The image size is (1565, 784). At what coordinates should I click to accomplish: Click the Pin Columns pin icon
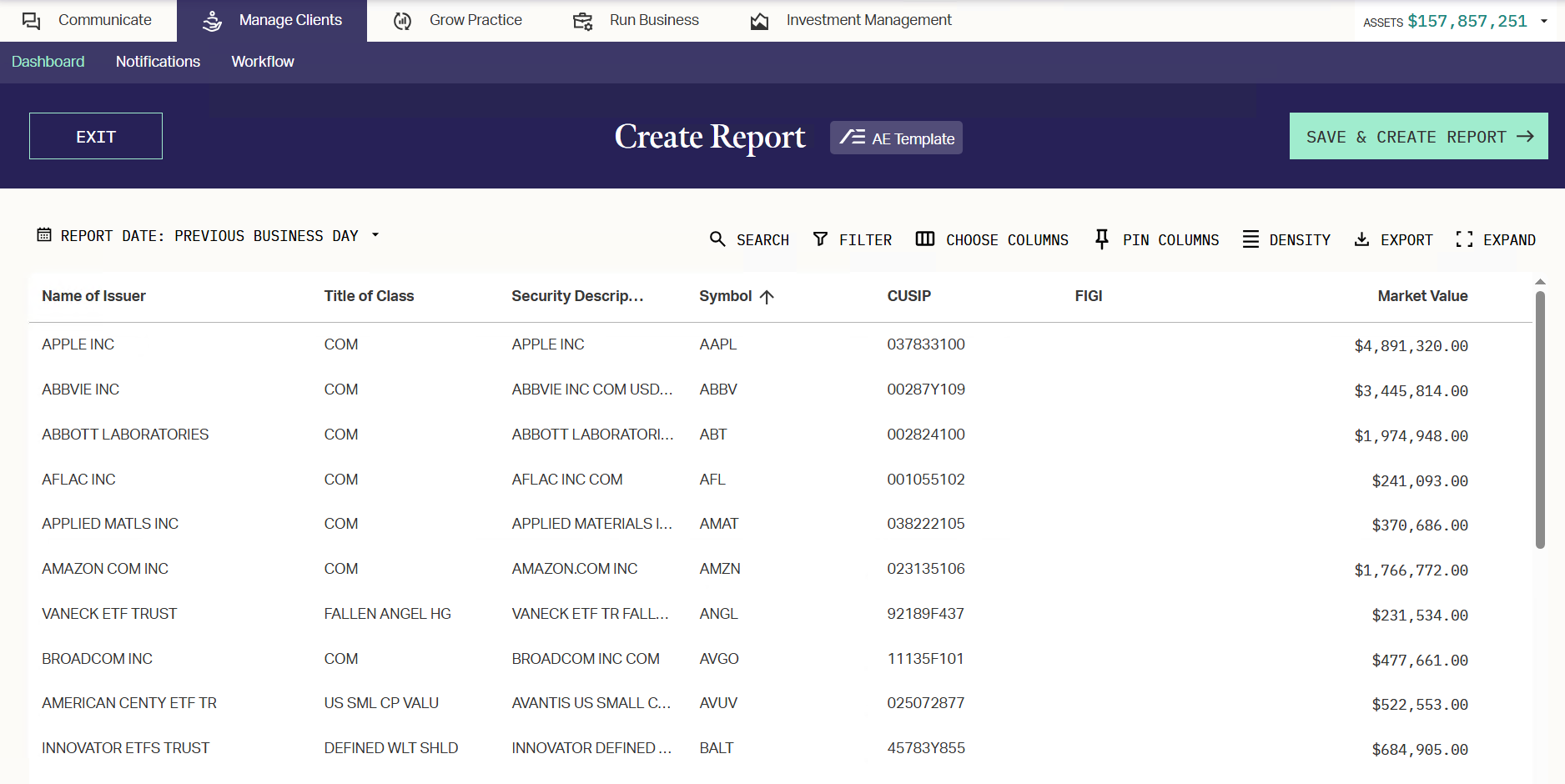[1102, 239]
